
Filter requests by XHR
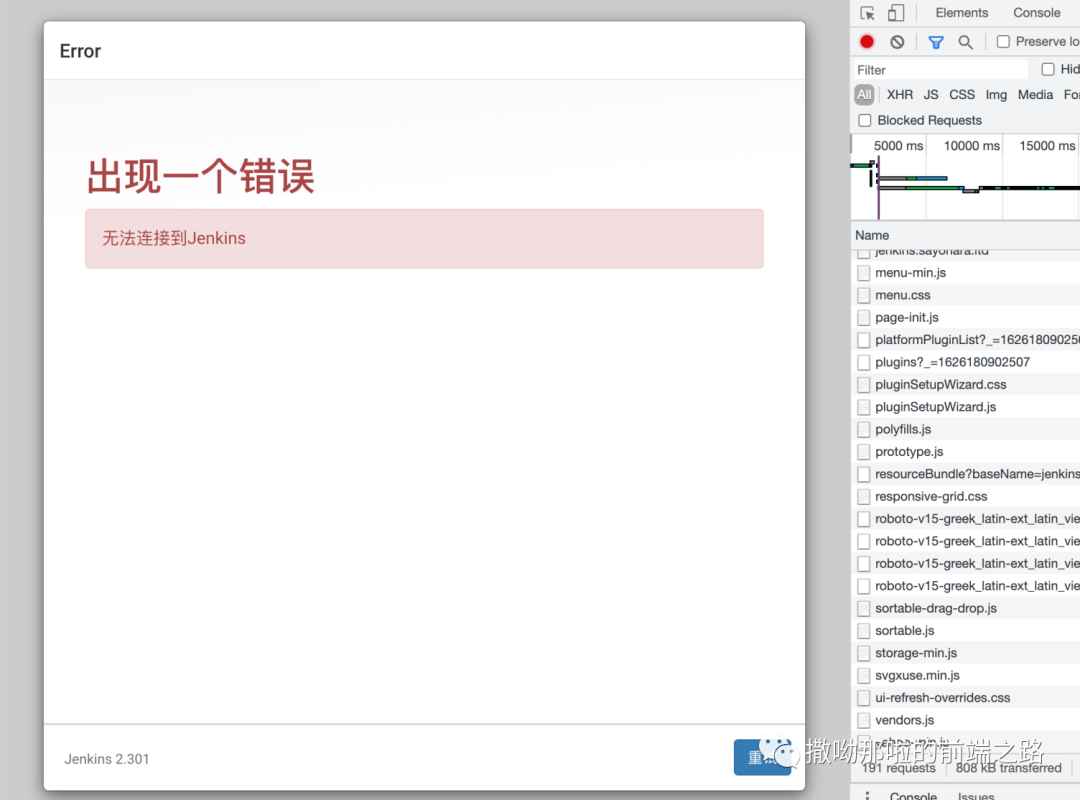tap(900, 94)
